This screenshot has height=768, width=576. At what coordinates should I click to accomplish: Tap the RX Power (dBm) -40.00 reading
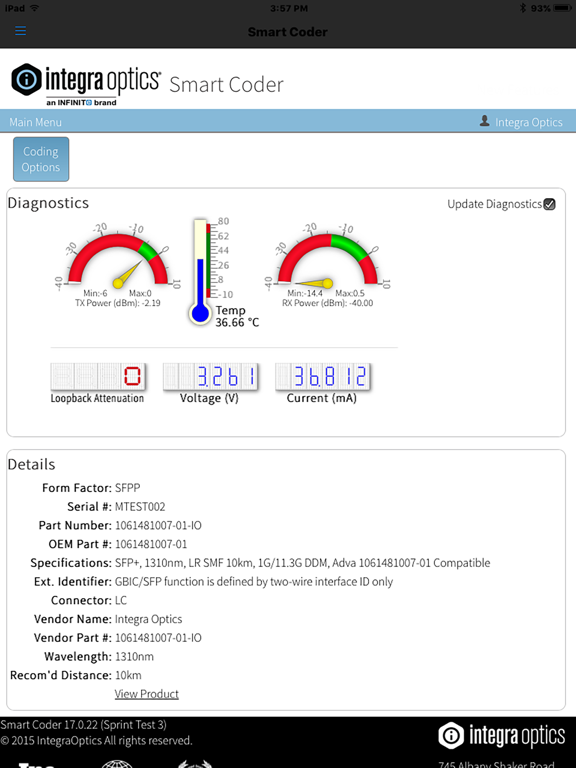click(327, 303)
